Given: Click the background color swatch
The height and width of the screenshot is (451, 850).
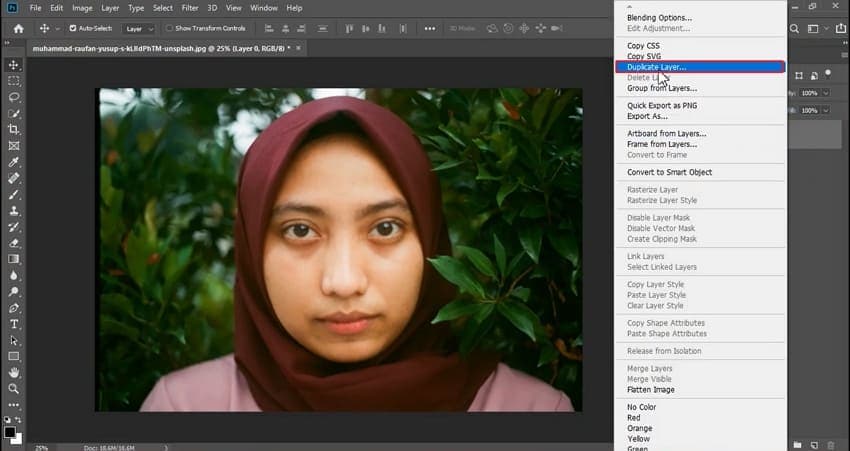Looking at the screenshot, I should click(17, 439).
